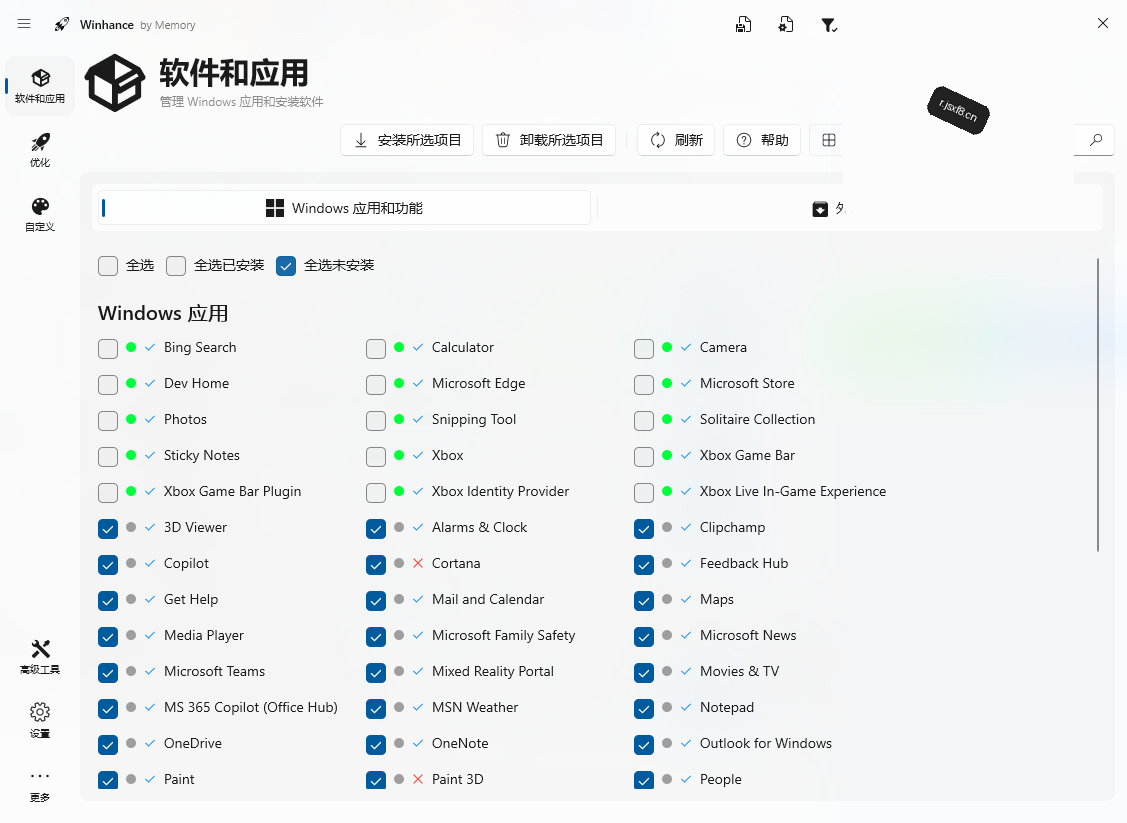
Task: Click the Photos app label
Action: click(x=185, y=419)
